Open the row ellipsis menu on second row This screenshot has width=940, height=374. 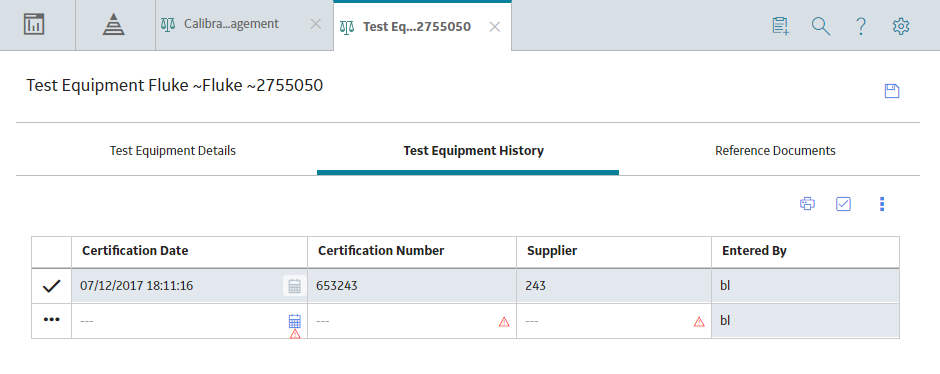click(52, 319)
